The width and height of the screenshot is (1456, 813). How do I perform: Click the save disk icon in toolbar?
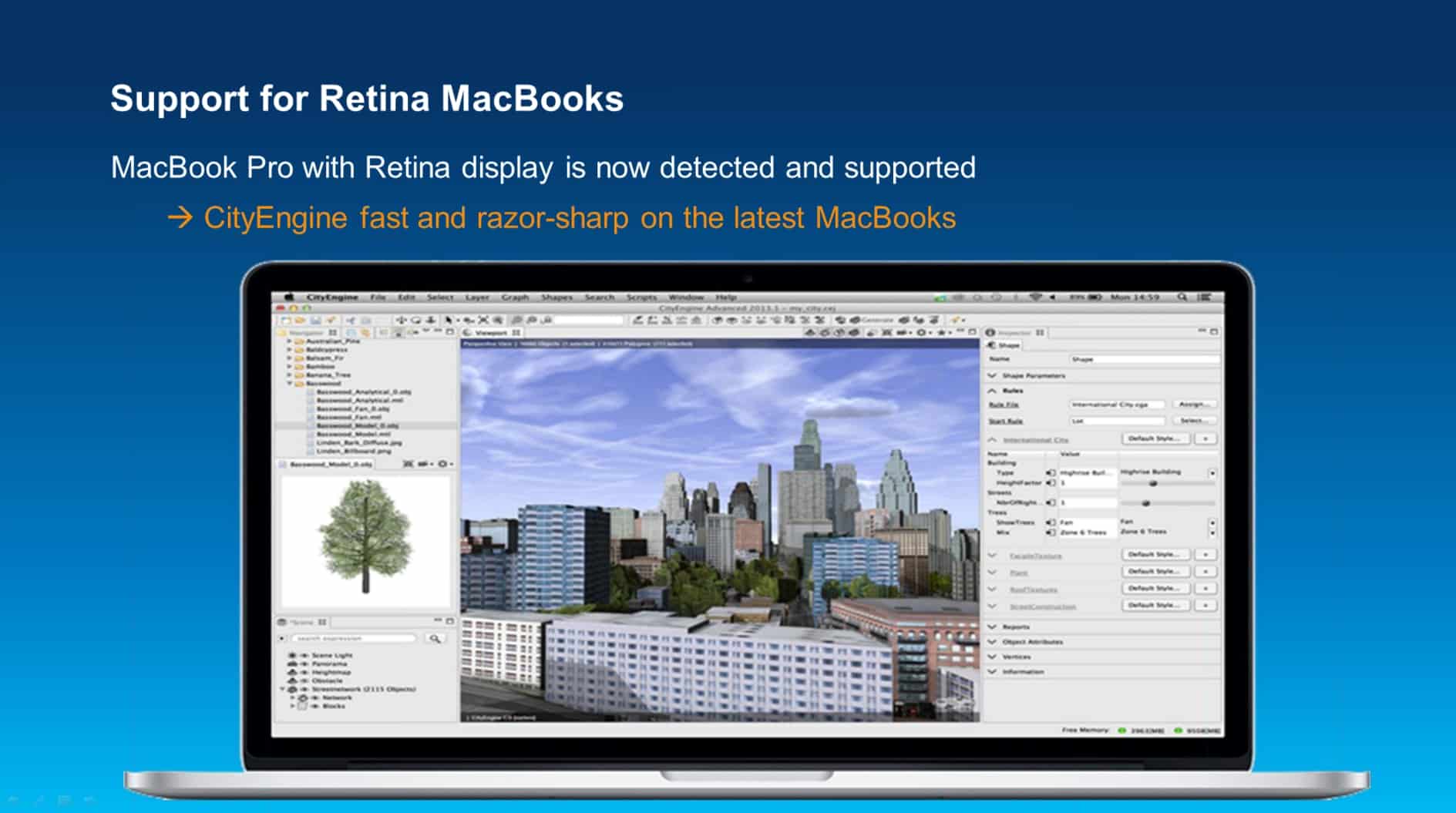315,320
